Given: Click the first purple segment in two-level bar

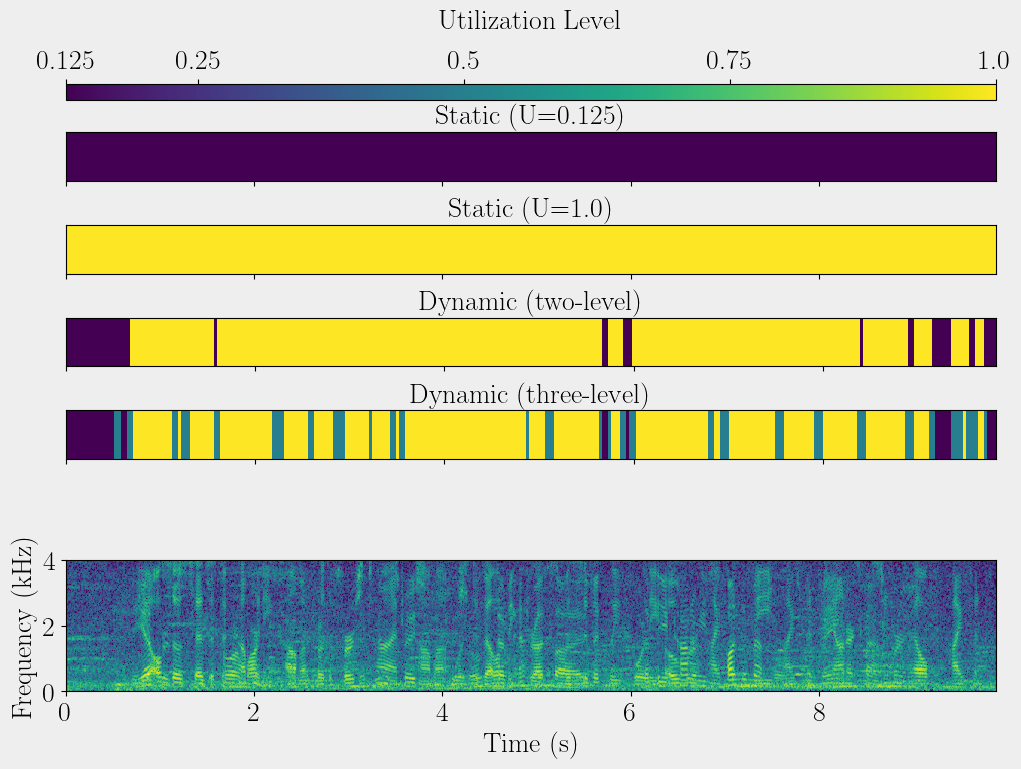Looking at the screenshot, I should (97, 342).
